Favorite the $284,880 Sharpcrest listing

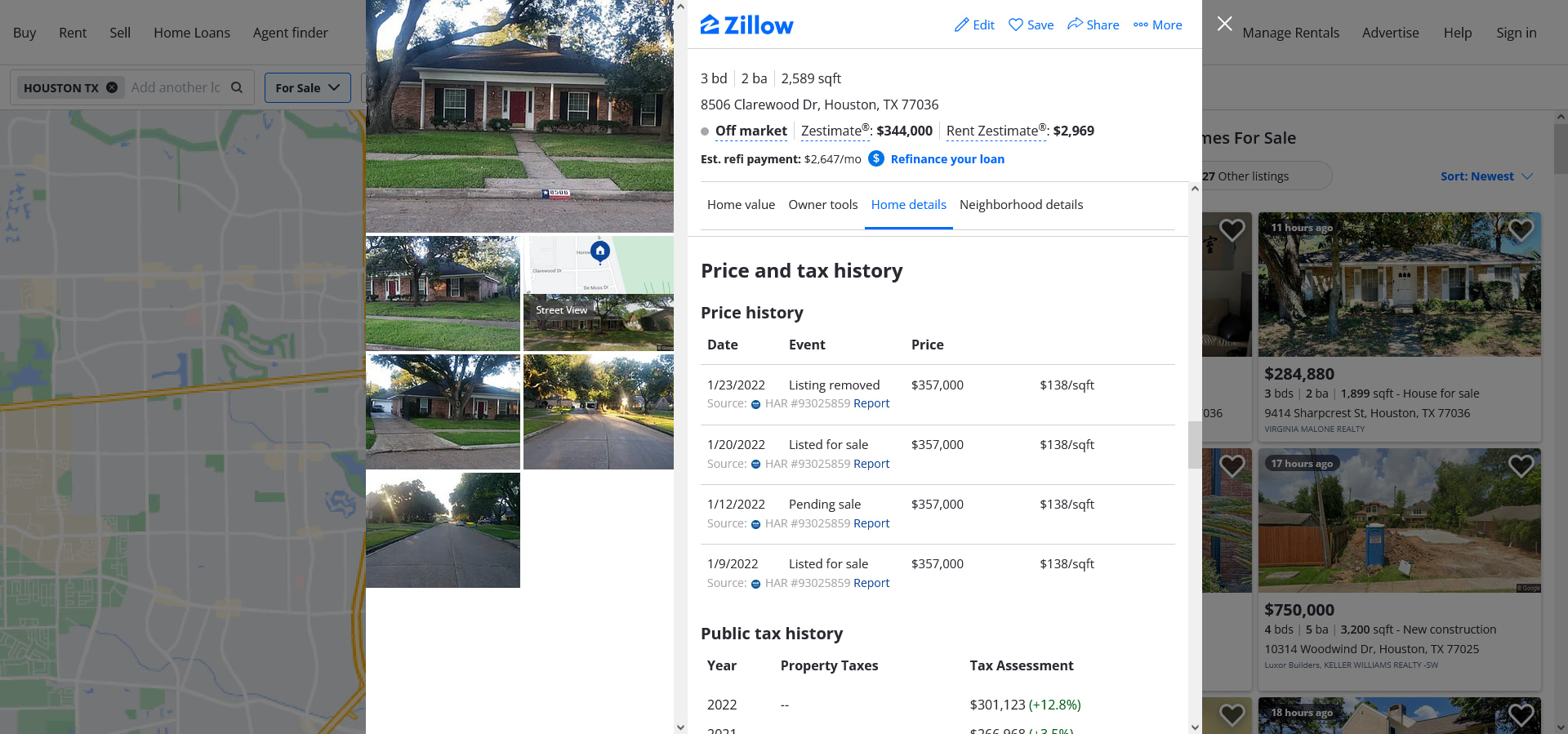[x=1521, y=230]
